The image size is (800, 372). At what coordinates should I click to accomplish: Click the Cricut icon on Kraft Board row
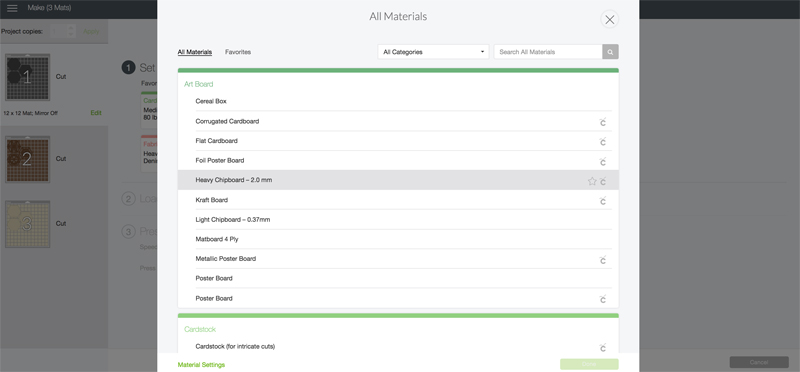click(603, 201)
